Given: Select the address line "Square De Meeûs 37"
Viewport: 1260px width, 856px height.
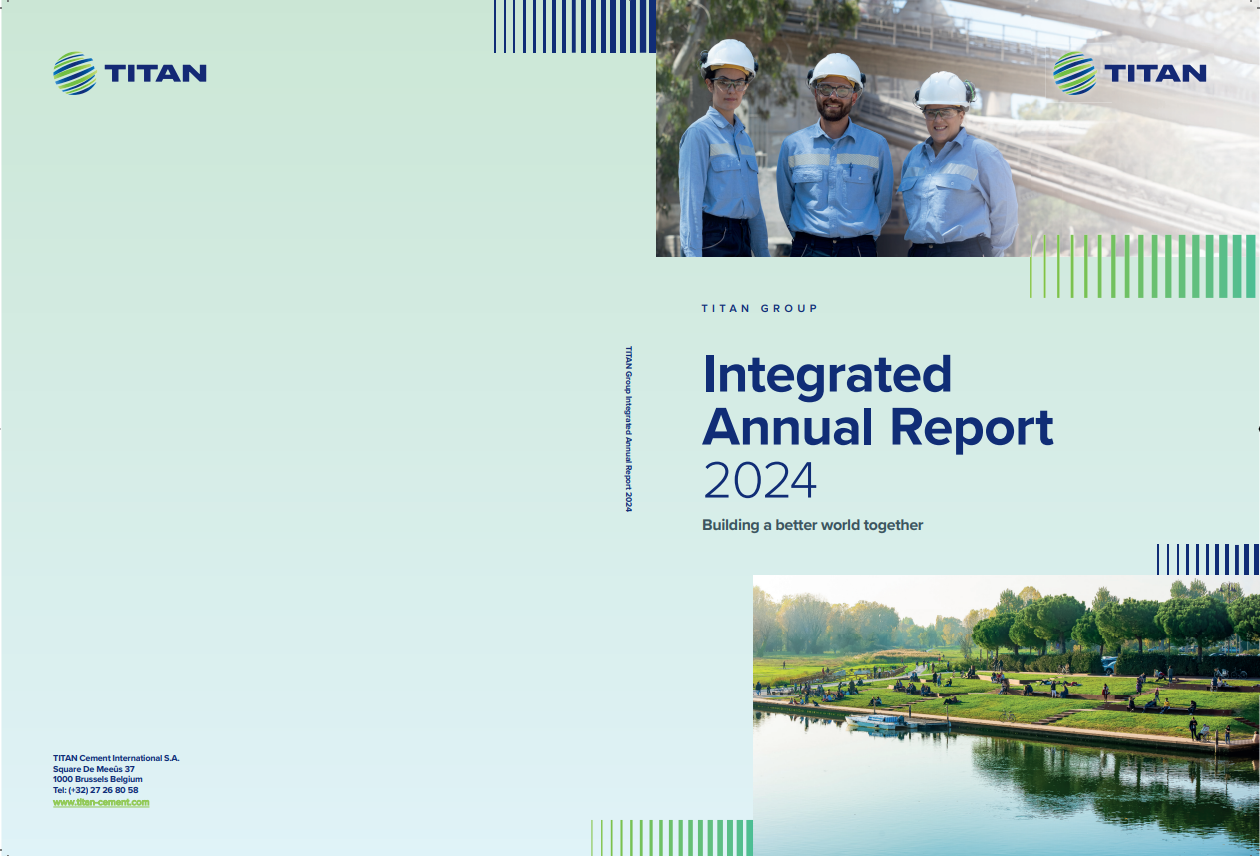Looking at the screenshot, I should point(94,769).
